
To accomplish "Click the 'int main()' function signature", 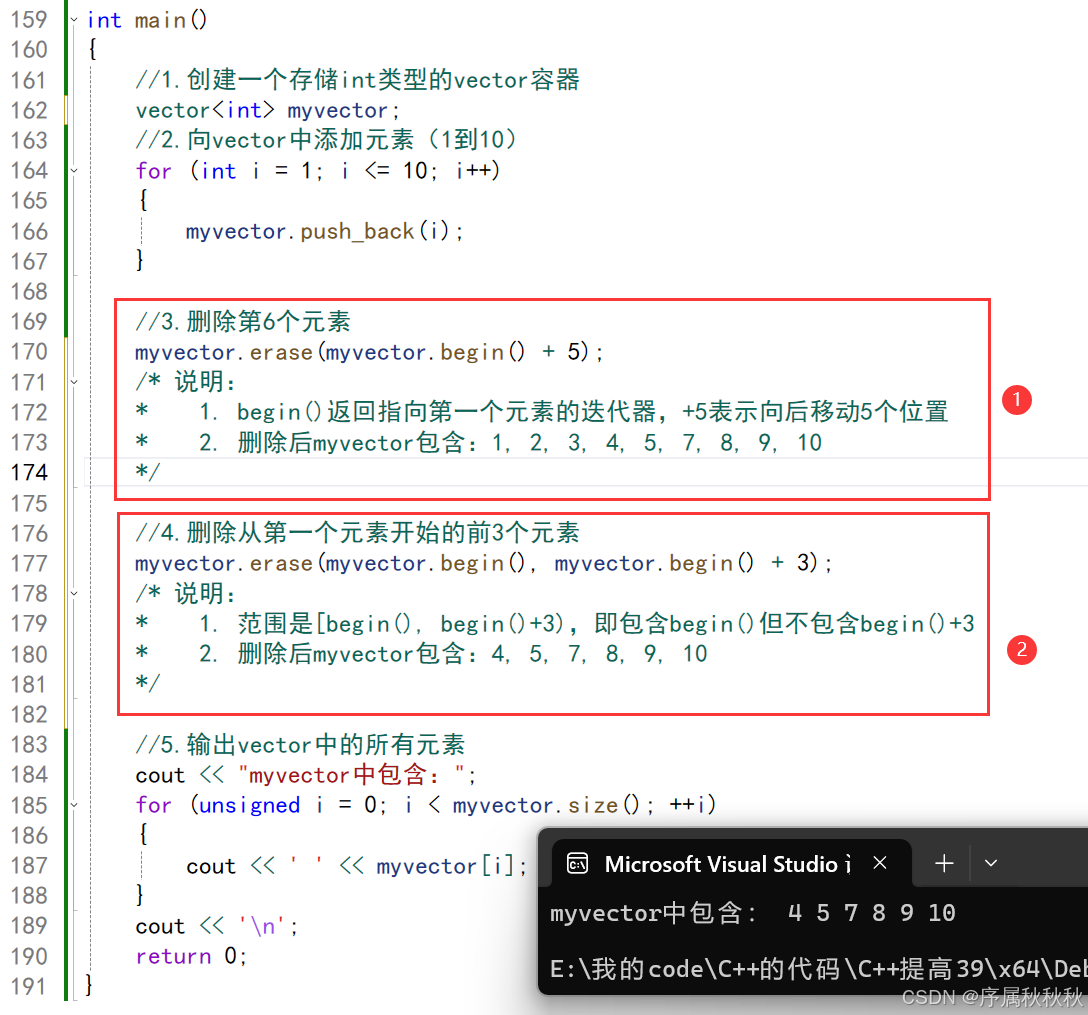I will 147,20.
